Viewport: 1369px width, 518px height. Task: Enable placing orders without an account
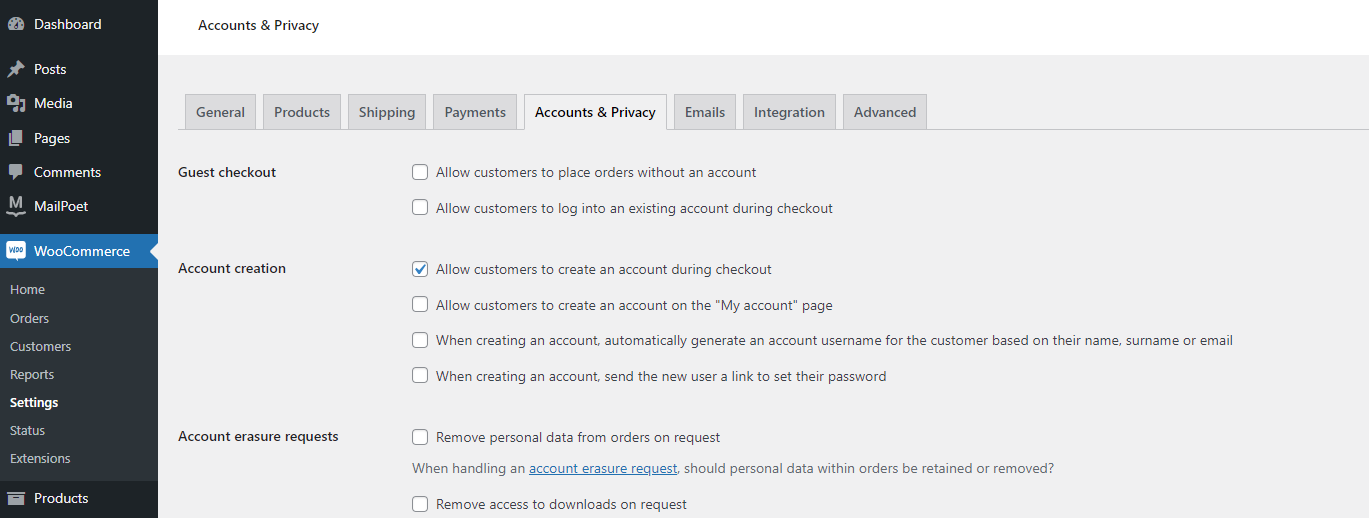[x=420, y=172]
